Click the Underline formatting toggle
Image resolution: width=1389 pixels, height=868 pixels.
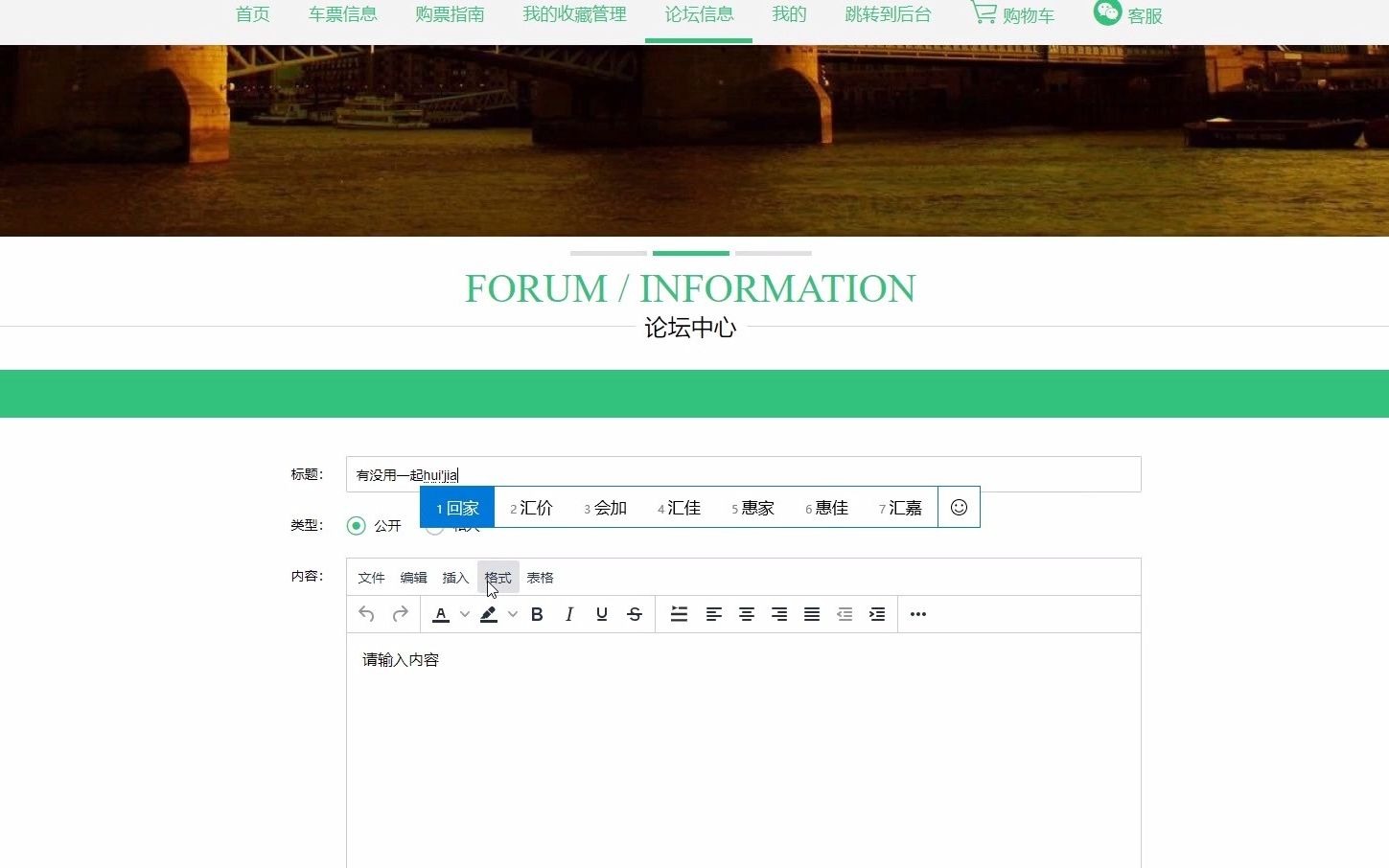click(602, 614)
